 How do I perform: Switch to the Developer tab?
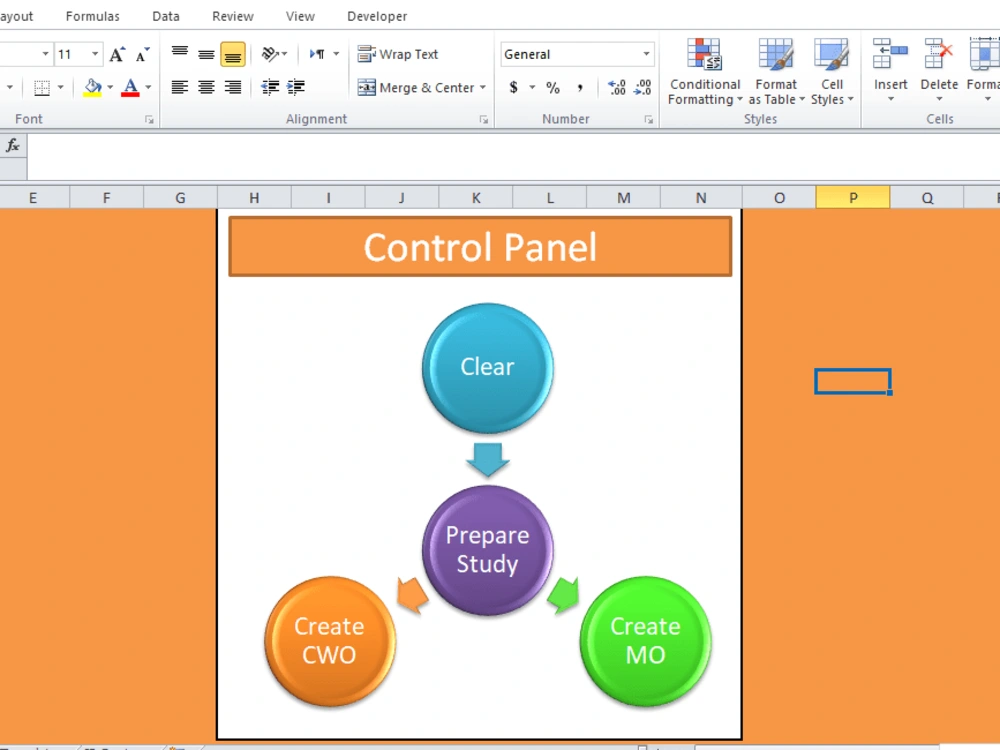377,16
